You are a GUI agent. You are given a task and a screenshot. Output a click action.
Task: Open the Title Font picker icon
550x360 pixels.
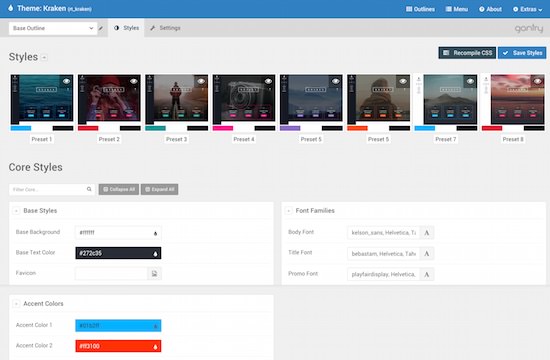click(x=427, y=253)
